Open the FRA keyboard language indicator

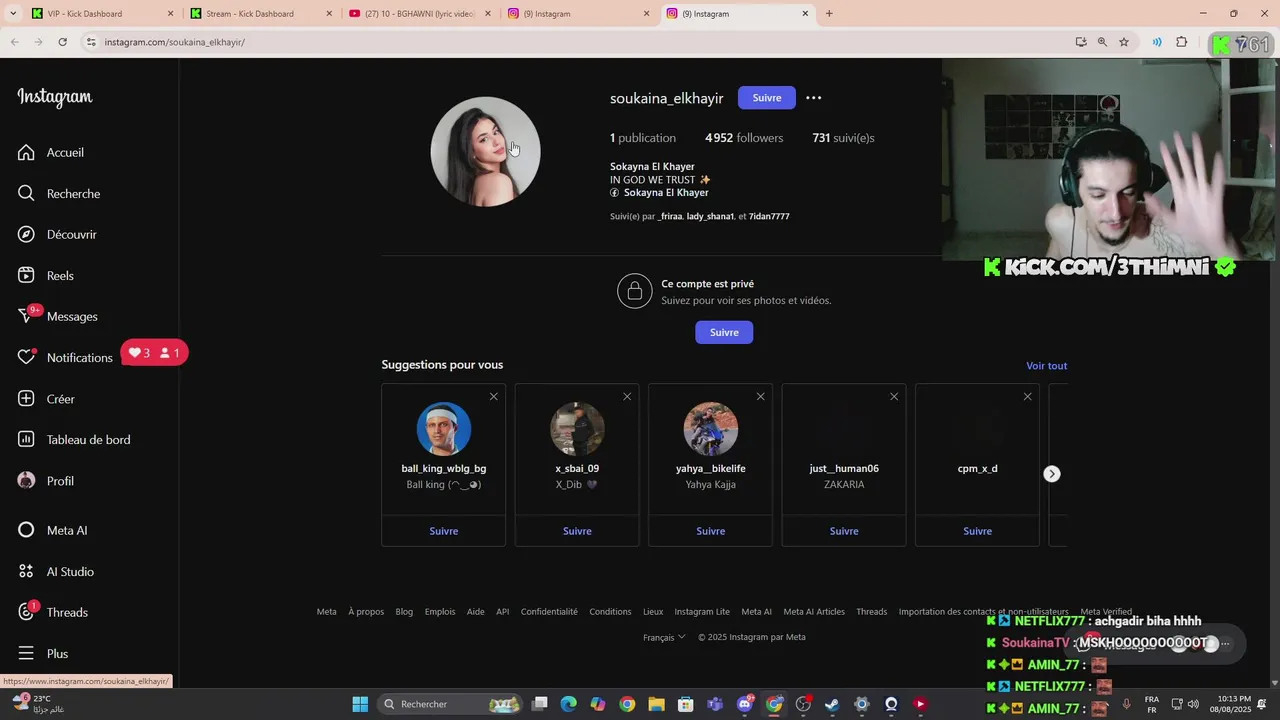click(1152, 704)
